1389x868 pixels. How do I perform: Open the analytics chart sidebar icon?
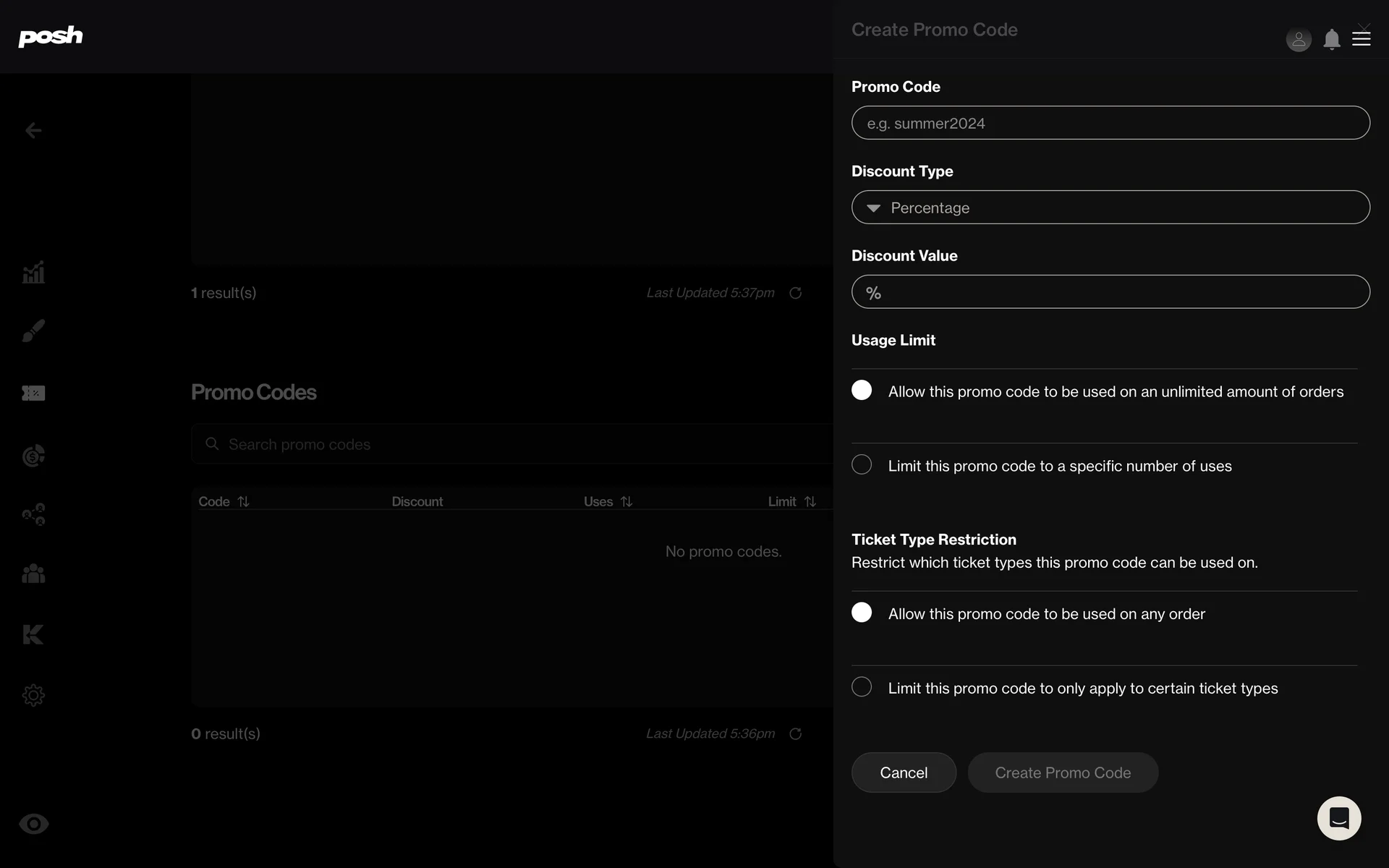coord(33,273)
